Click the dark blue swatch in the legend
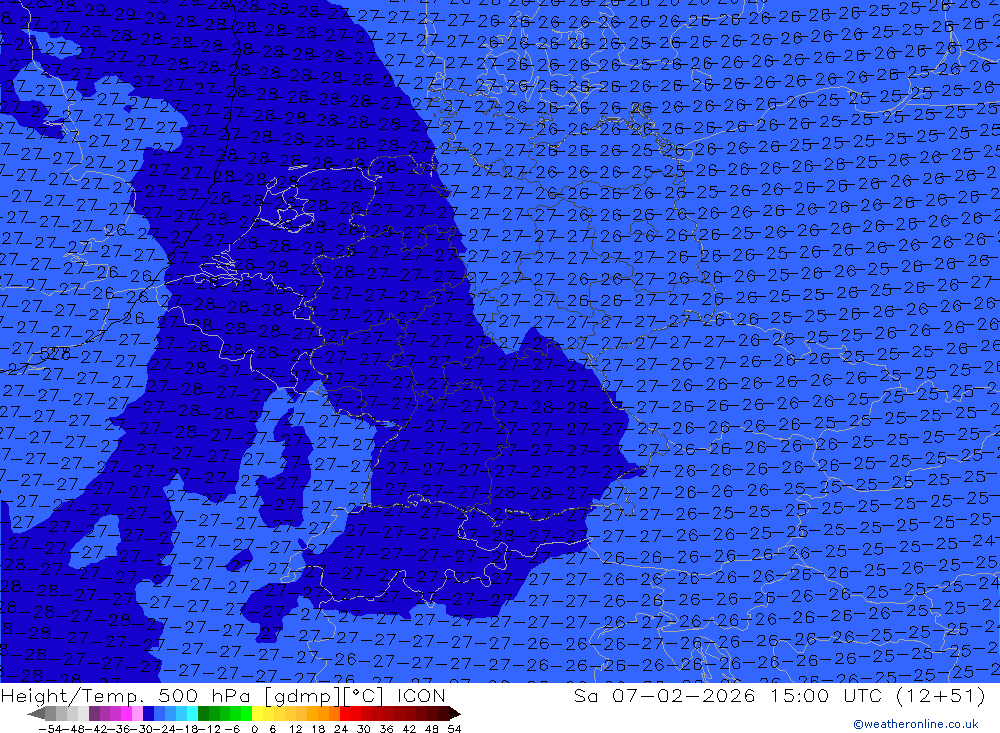Viewport: 1000px width, 733px height. [x=149, y=713]
